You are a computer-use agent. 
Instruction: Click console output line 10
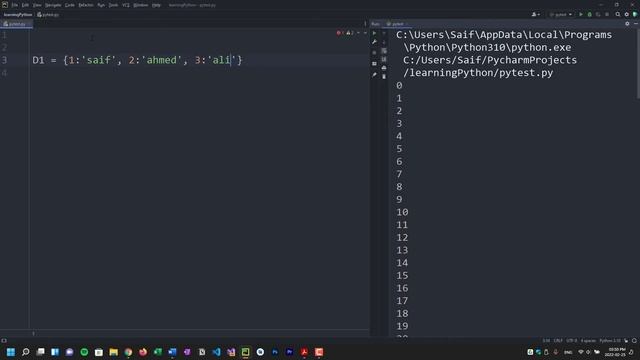(402, 212)
